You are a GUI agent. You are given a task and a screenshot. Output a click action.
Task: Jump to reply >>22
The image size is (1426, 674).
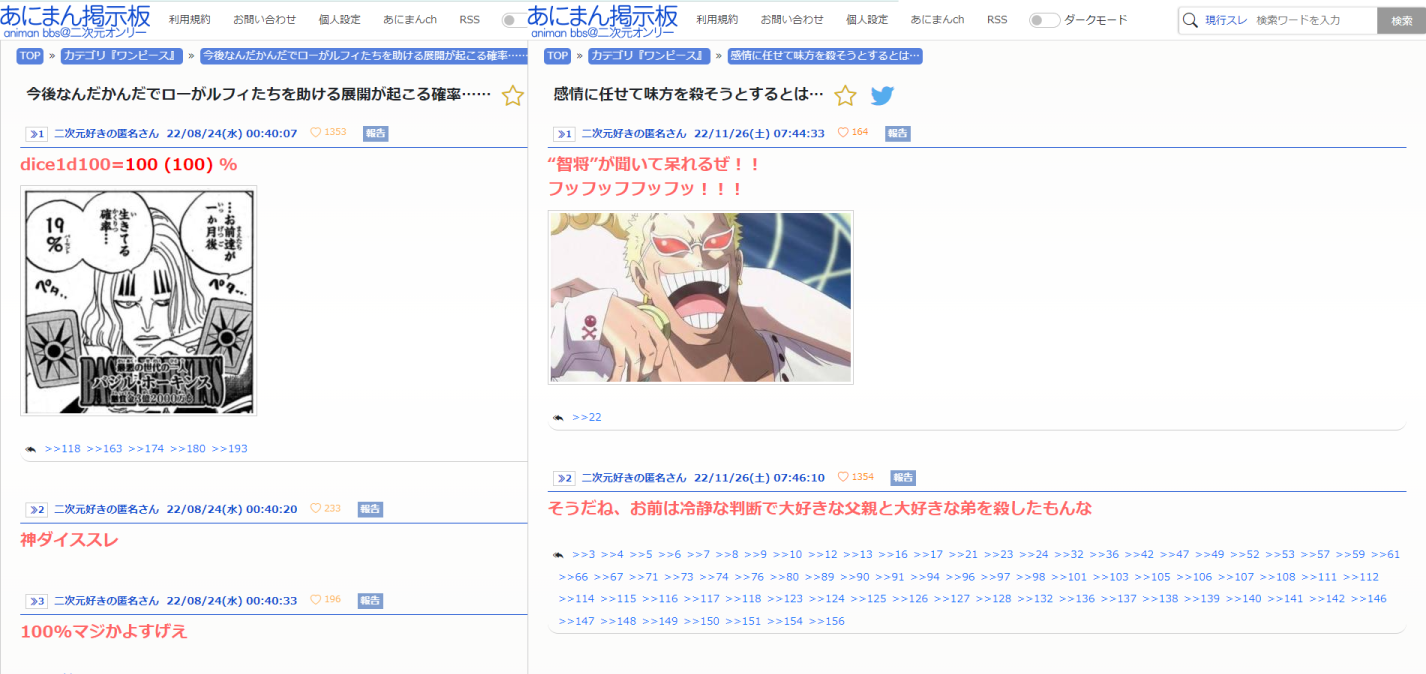(x=587, y=418)
